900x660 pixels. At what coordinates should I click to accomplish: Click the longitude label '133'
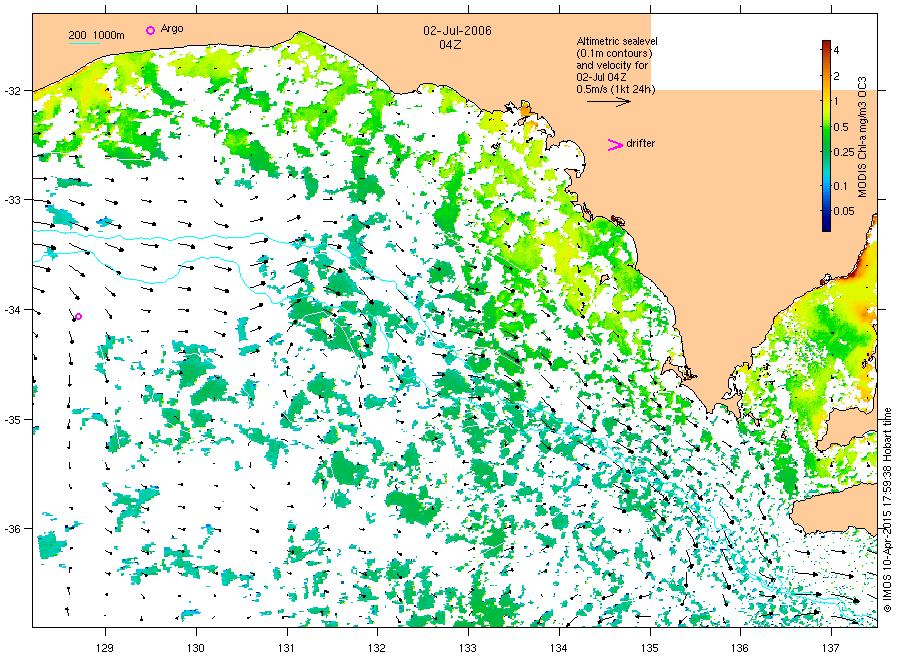tap(468, 649)
